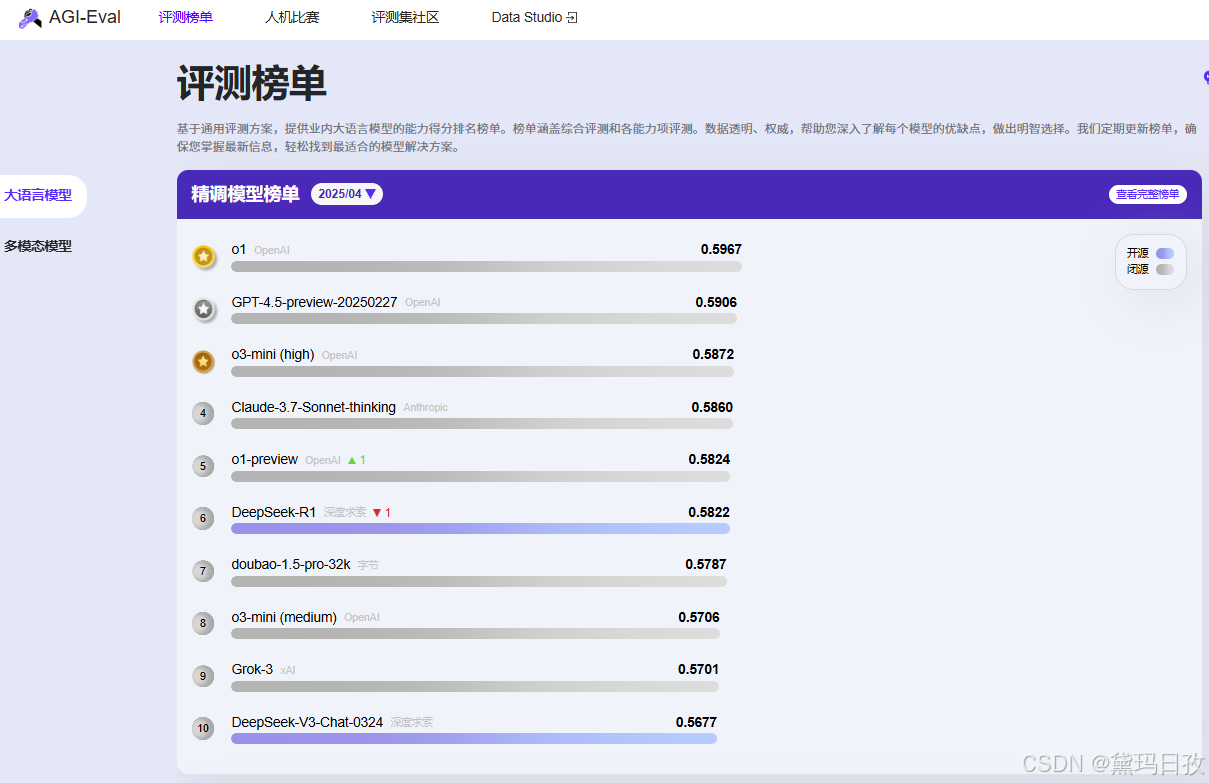
Task: Open the 评测榜单 navigation tab
Action: click(x=186, y=17)
